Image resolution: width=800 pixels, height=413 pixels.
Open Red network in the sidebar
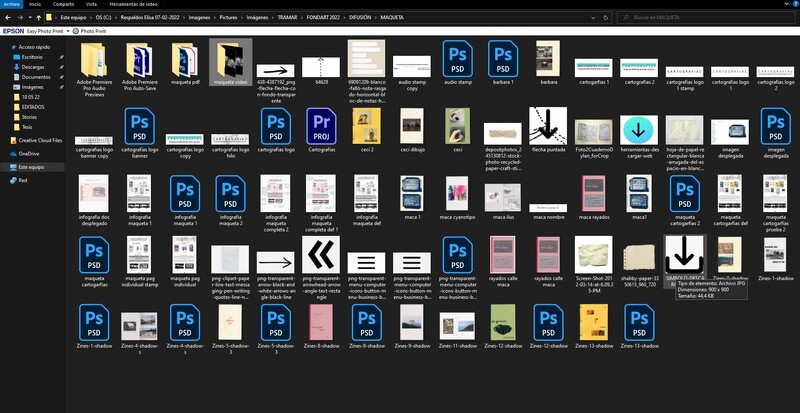pos(22,180)
